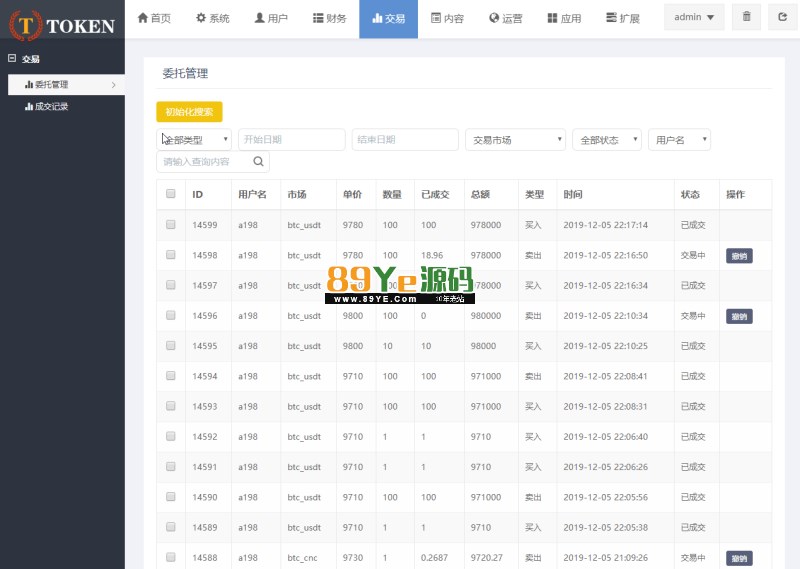Click the btc_cnc market cell

[302, 558]
